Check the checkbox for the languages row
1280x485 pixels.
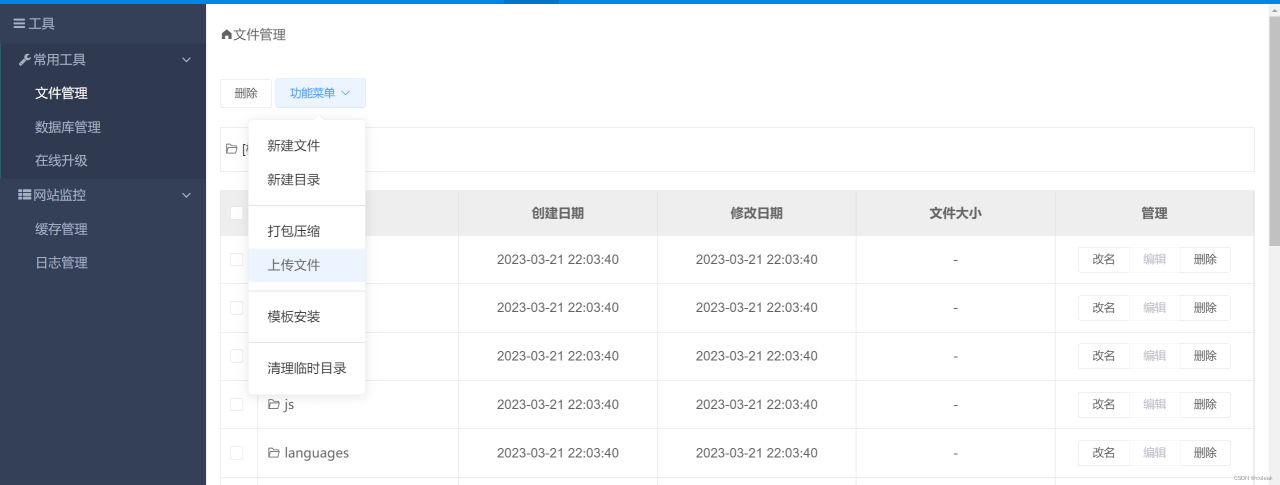236,453
